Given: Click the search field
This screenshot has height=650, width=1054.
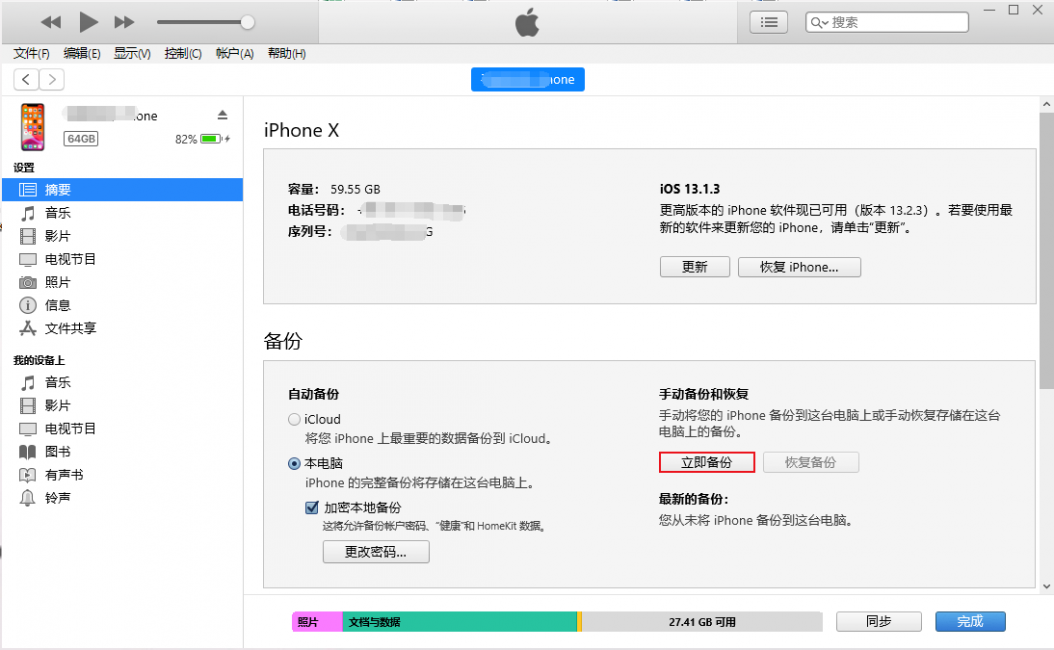Looking at the screenshot, I should (x=887, y=22).
